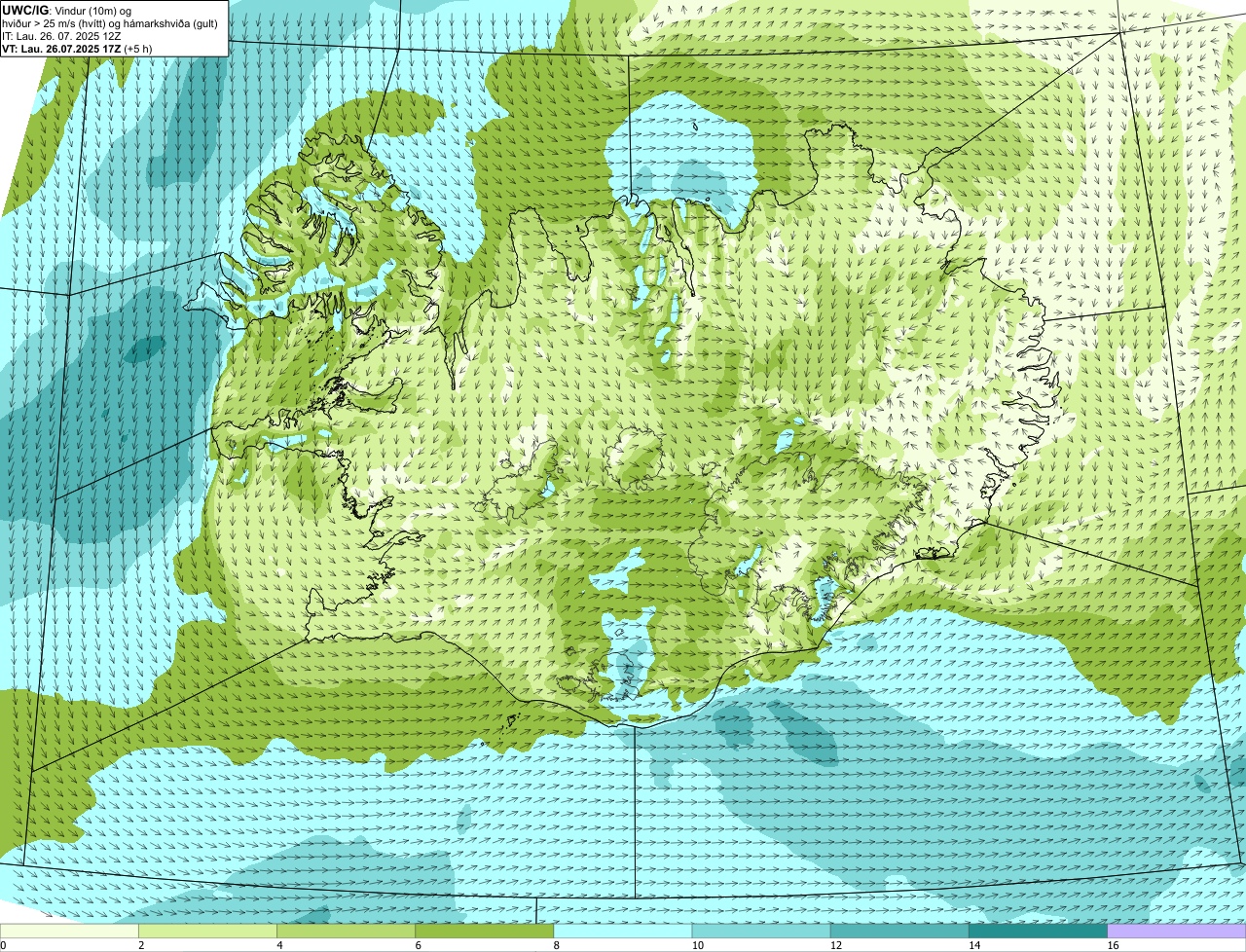Select the green 6–8 legend swatch
The width and height of the screenshot is (1246, 952).
tap(486, 931)
